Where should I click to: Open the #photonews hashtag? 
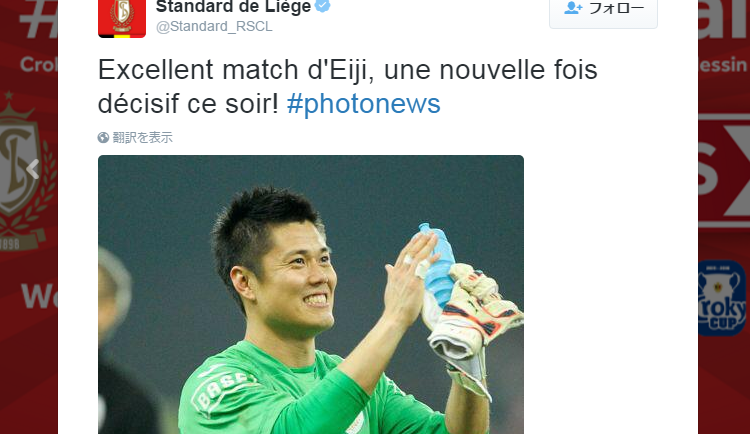363,103
